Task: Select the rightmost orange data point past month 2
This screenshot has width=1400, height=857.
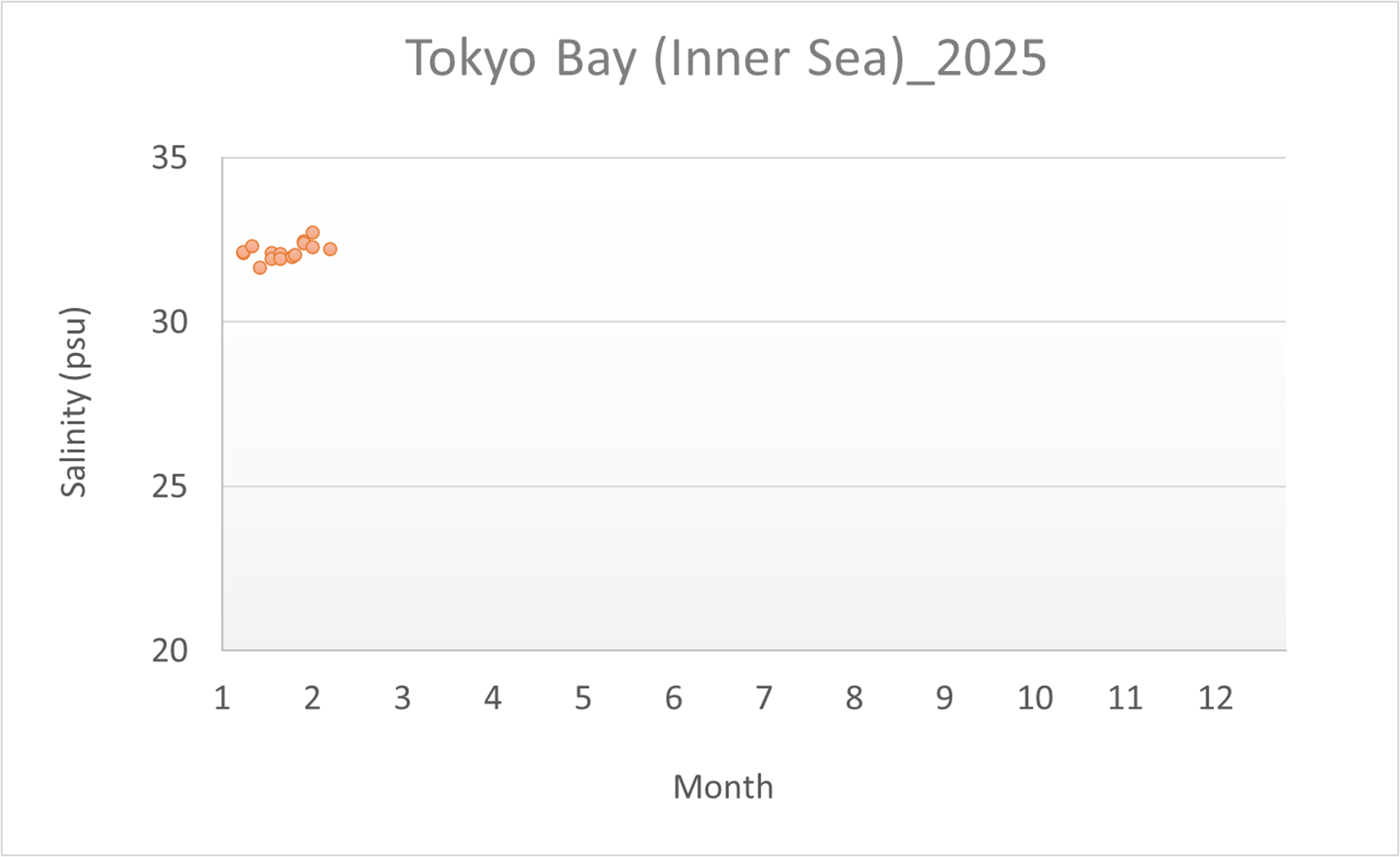Action: pyautogui.click(x=330, y=249)
